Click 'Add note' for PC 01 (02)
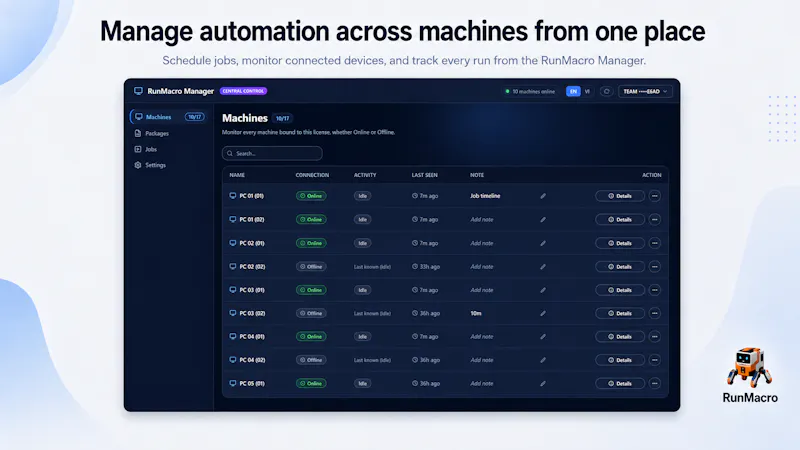 [482, 219]
